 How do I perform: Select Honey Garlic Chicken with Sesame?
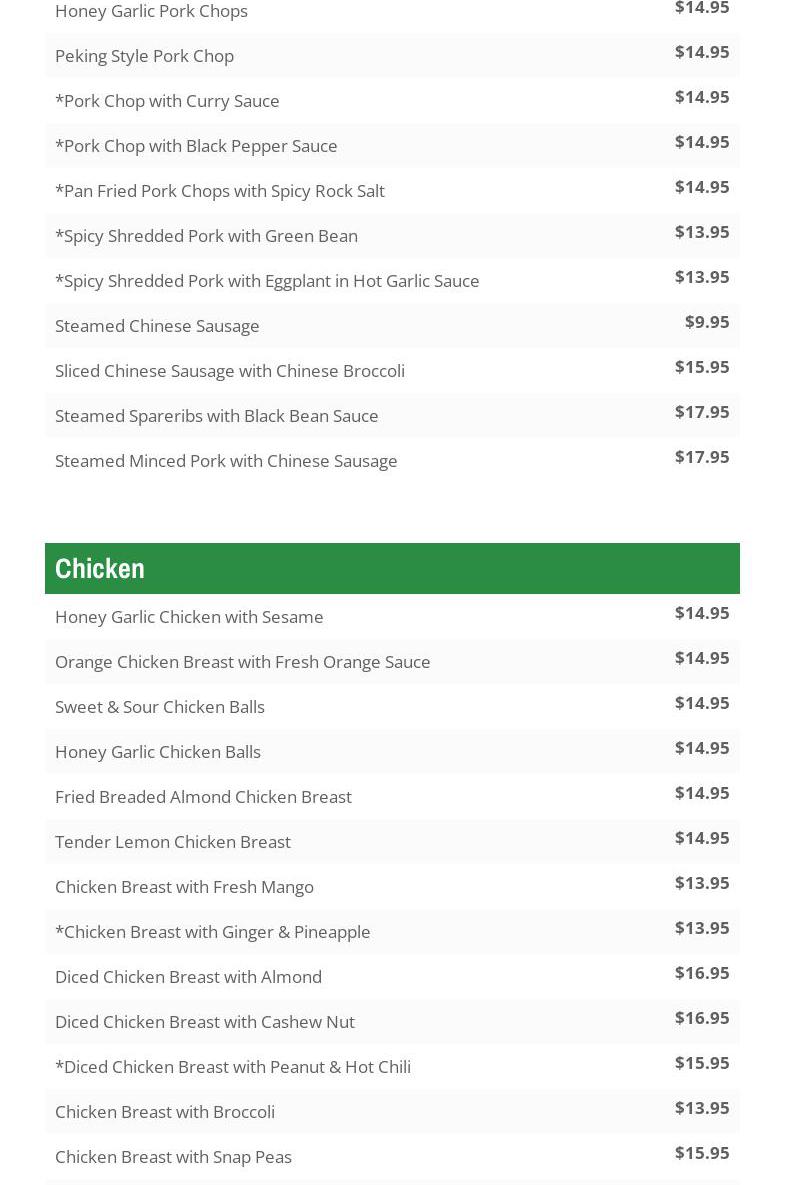[x=189, y=617]
